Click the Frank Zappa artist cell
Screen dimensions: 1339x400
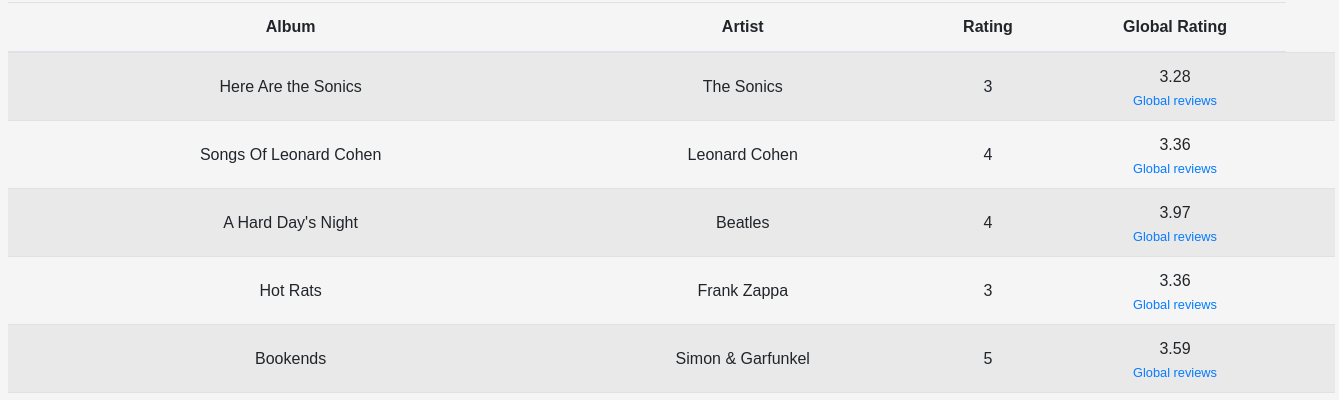click(x=742, y=291)
